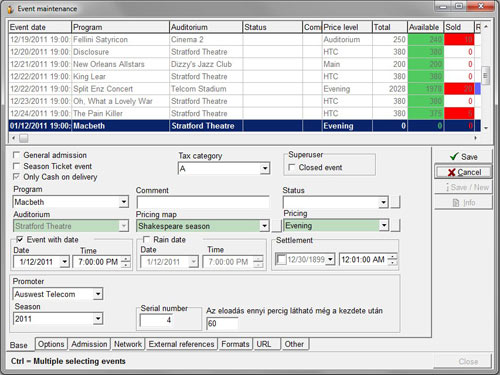Select Oh, What a Lovely War row
The width and height of the screenshot is (500, 375).
(245, 101)
